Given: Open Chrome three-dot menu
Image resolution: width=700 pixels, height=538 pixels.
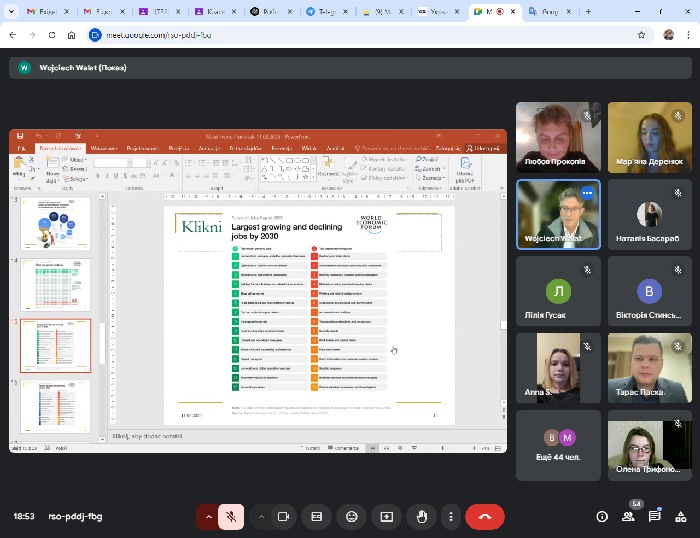Looking at the screenshot, I should click(688, 33).
